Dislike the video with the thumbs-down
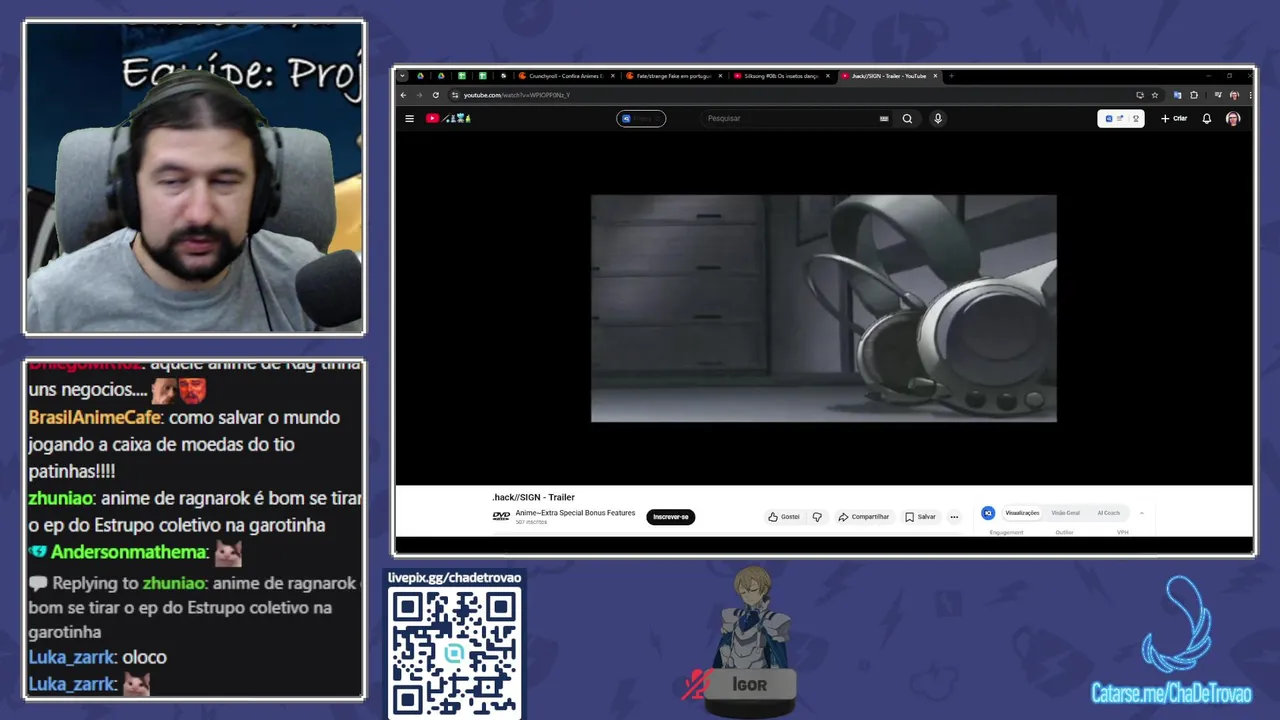Viewport: 1280px width, 720px height. coord(817,517)
